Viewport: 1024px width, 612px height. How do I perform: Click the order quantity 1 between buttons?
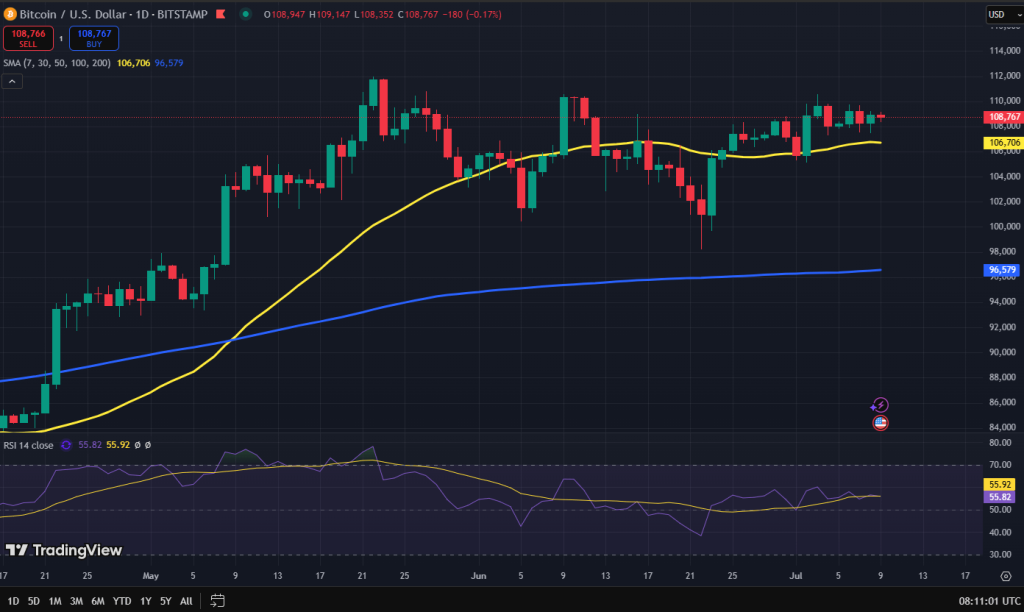[x=61, y=39]
